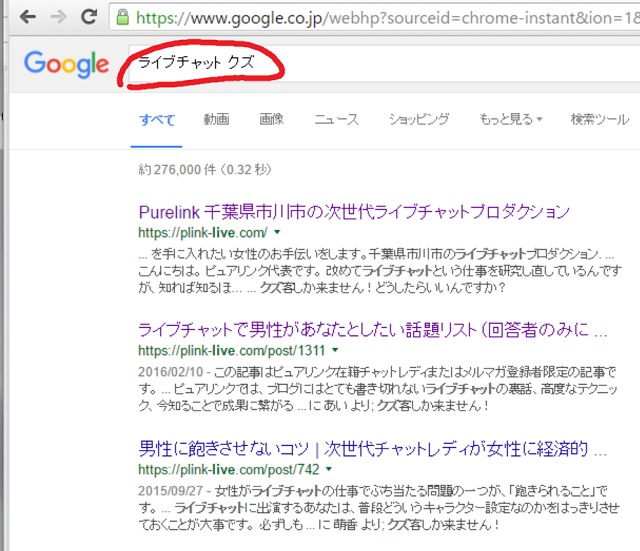Open the ニュース tab
The height and width of the screenshot is (551, 640).
337,119
